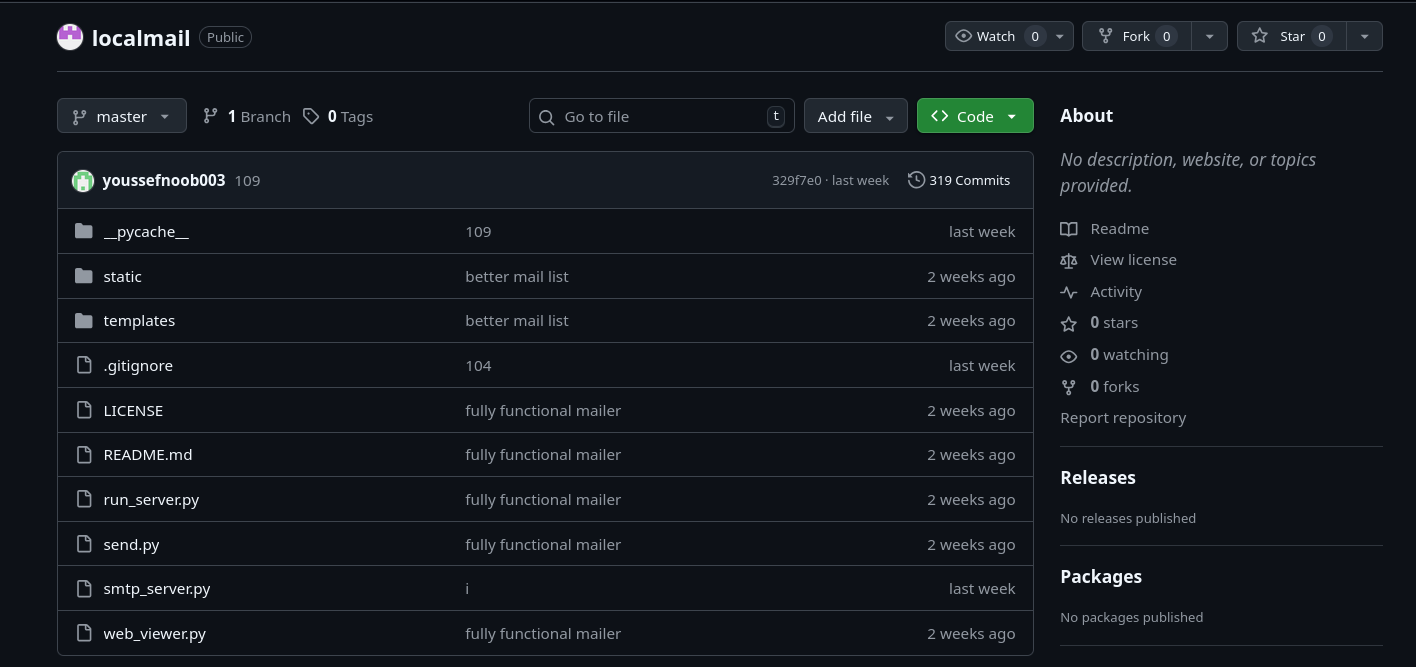
Task: Open the master branch dropdown
Action: (x=122, y=116)
